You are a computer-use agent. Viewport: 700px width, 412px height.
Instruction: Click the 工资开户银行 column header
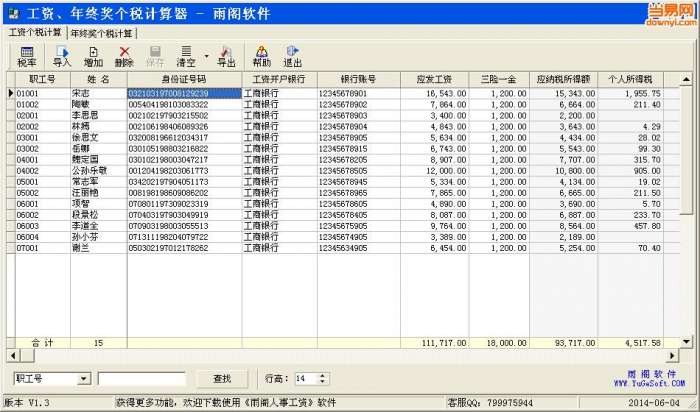279,79
